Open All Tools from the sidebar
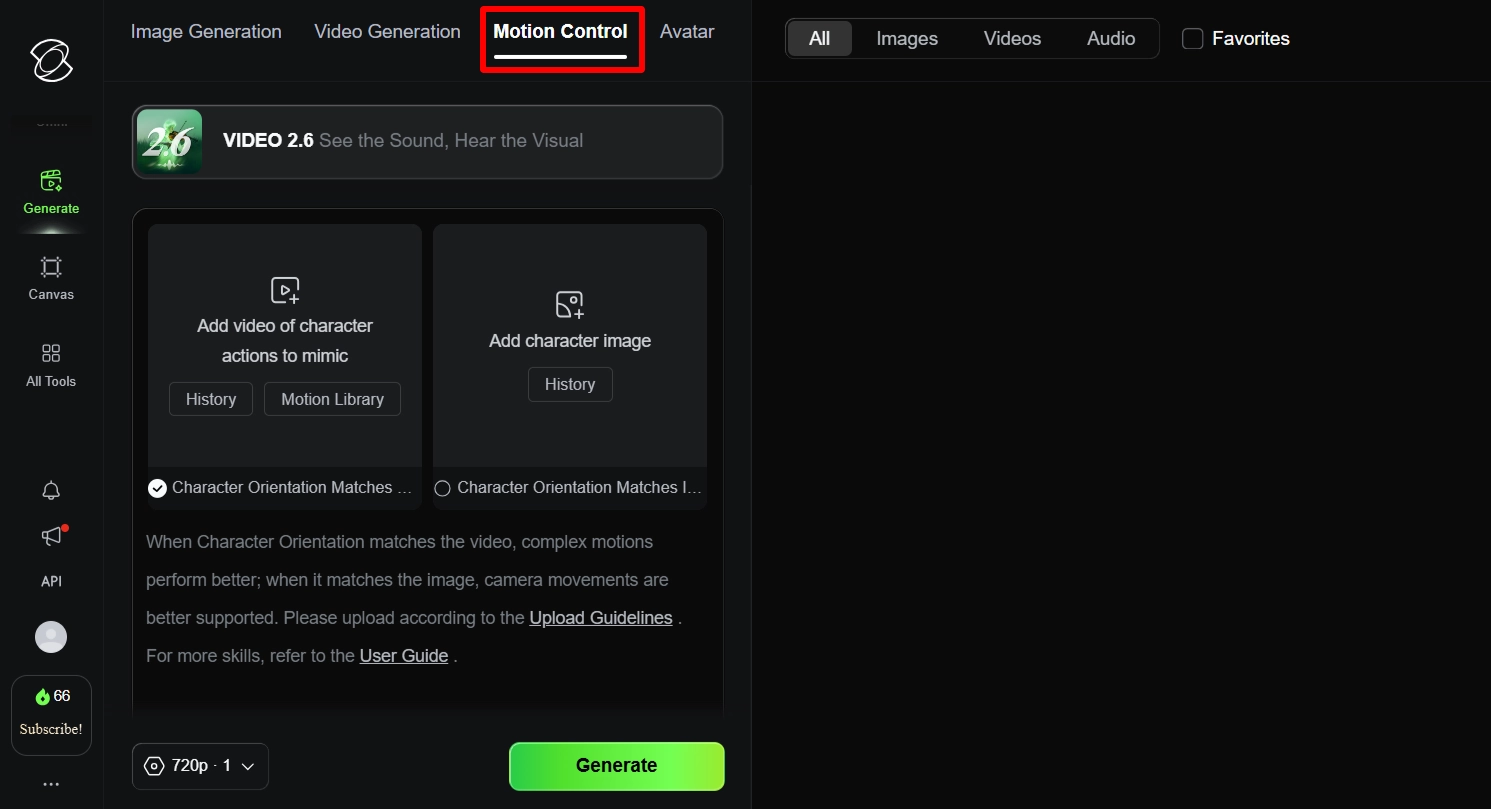The width and height of the screenshot is (1491, 809). click(51, 366)
